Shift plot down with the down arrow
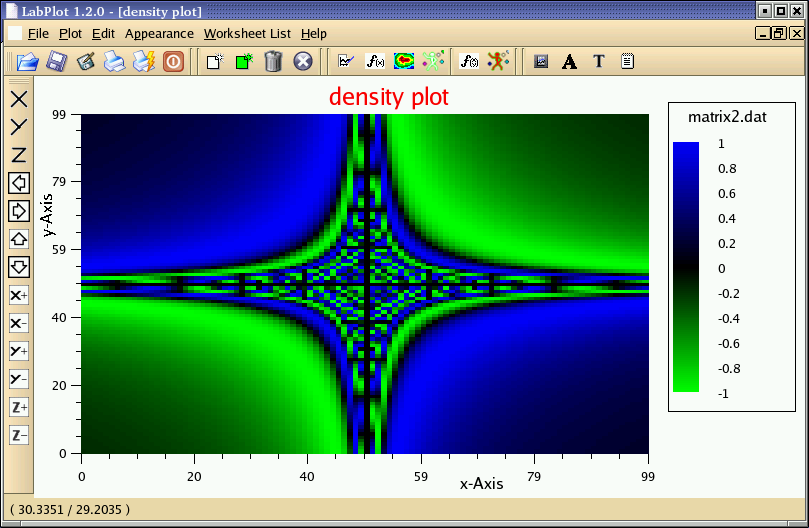This screenshot has width=809, height=528. tap(19, 267)
